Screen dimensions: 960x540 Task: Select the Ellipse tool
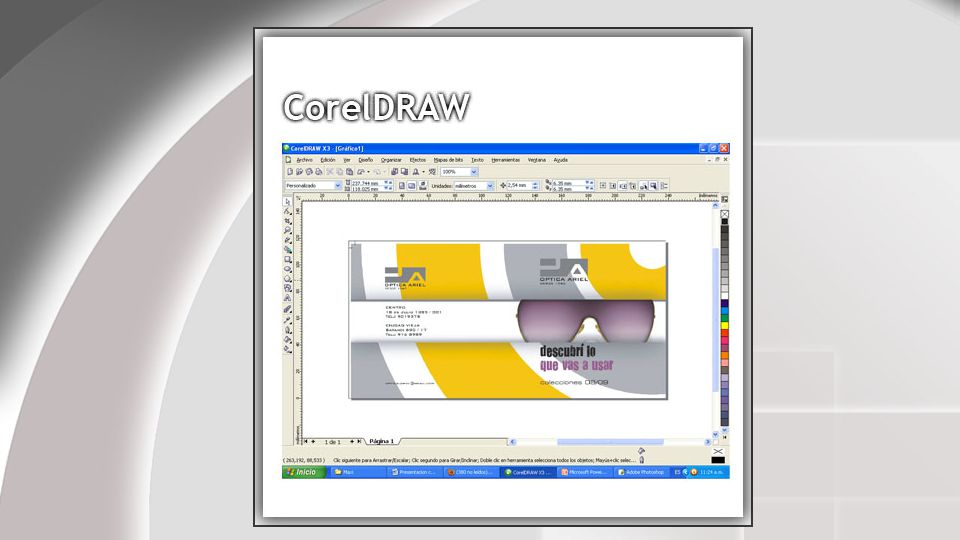(287, 268)
